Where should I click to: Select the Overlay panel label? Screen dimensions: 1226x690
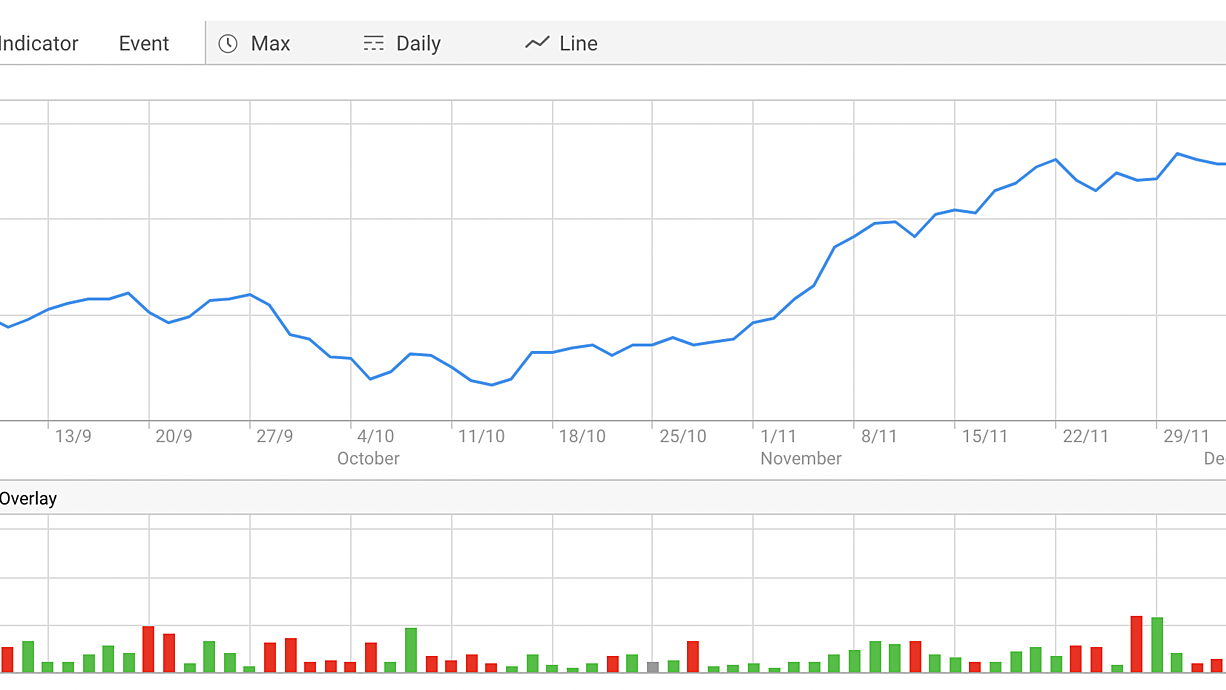click(x=28, y=498)
